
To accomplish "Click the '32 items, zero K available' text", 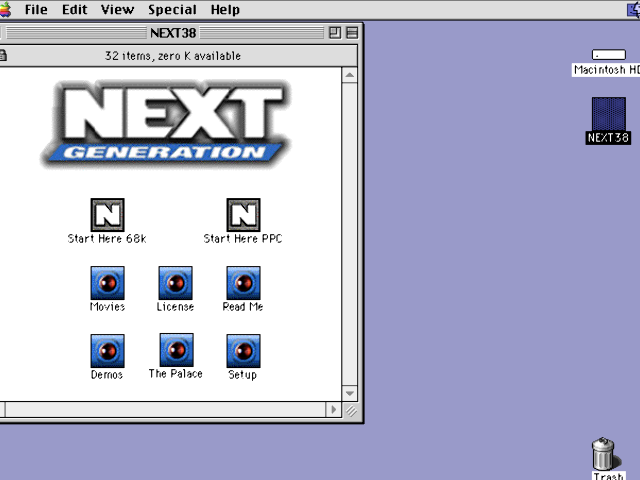I will 173,56.
